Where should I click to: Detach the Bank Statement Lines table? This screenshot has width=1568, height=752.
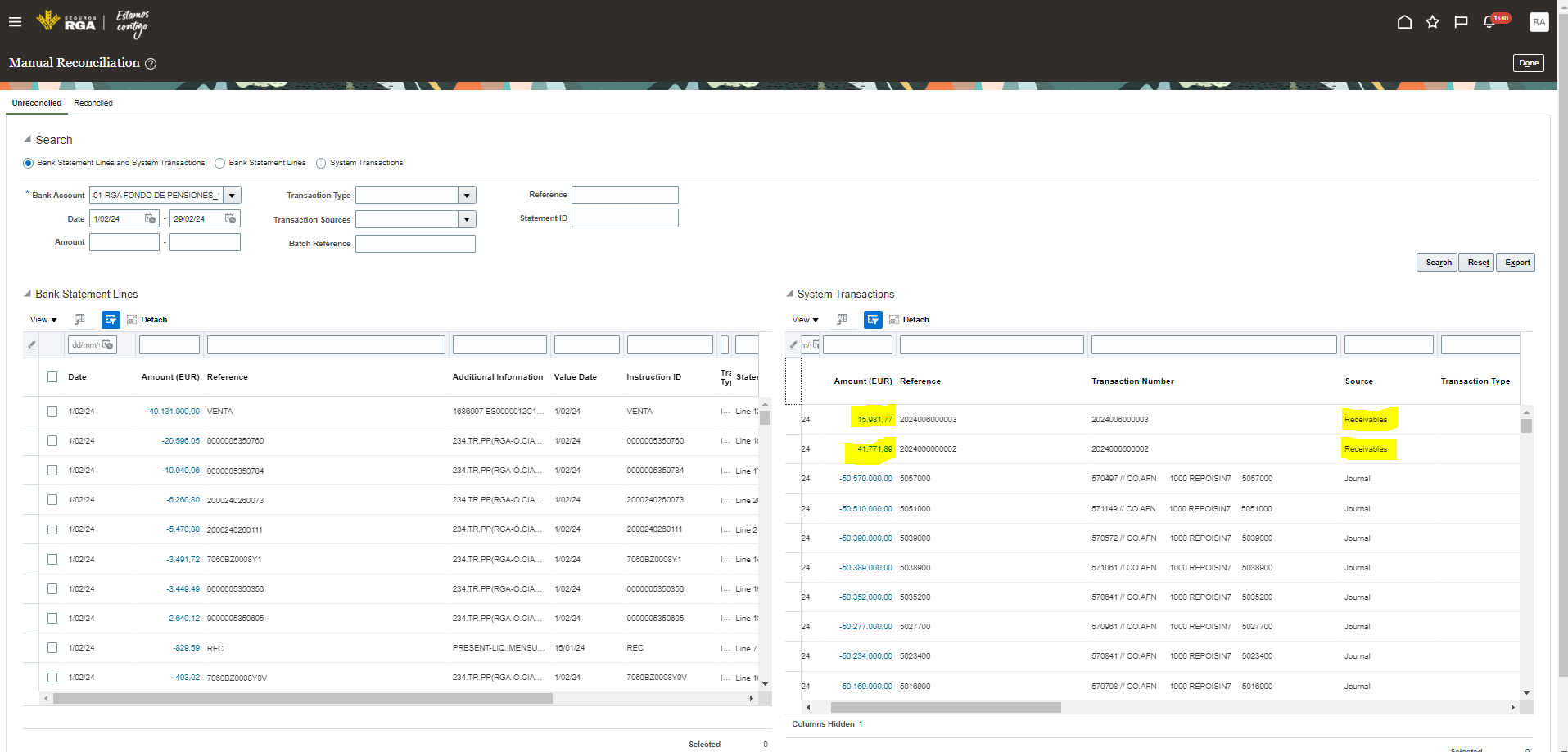(147, 320)
